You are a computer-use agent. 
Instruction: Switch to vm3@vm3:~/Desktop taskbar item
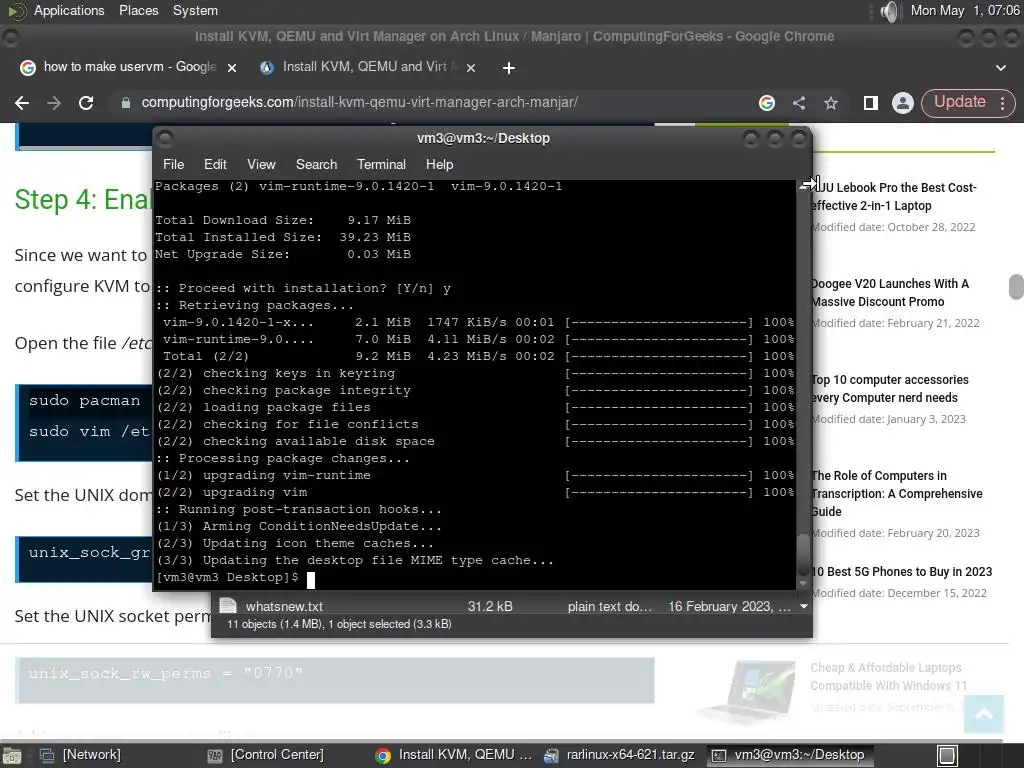[788, 755]
